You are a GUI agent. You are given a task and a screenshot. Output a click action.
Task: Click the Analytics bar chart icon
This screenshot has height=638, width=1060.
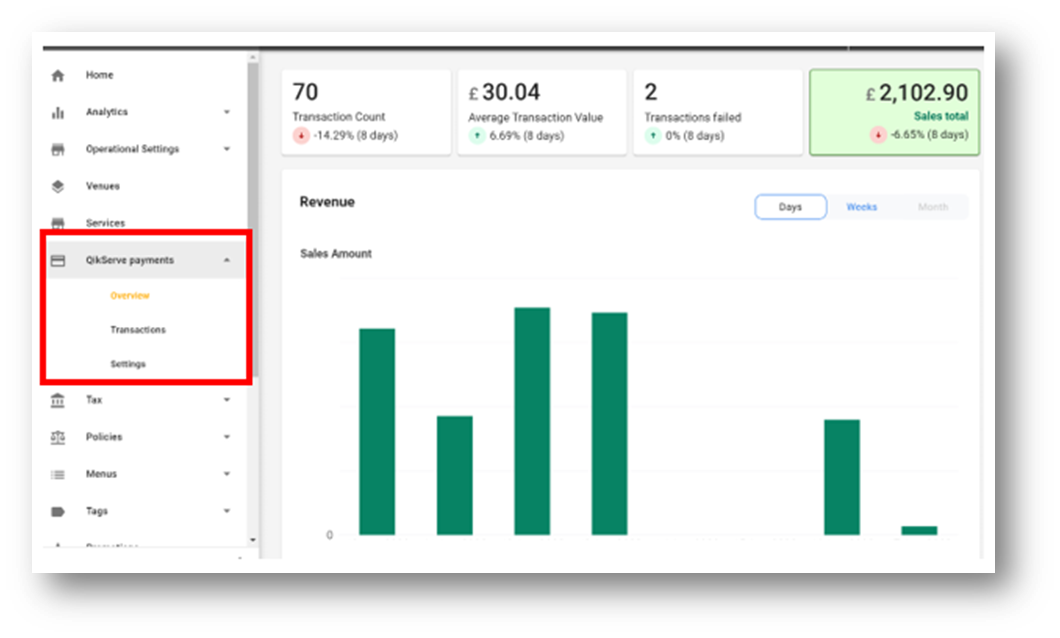58,112
